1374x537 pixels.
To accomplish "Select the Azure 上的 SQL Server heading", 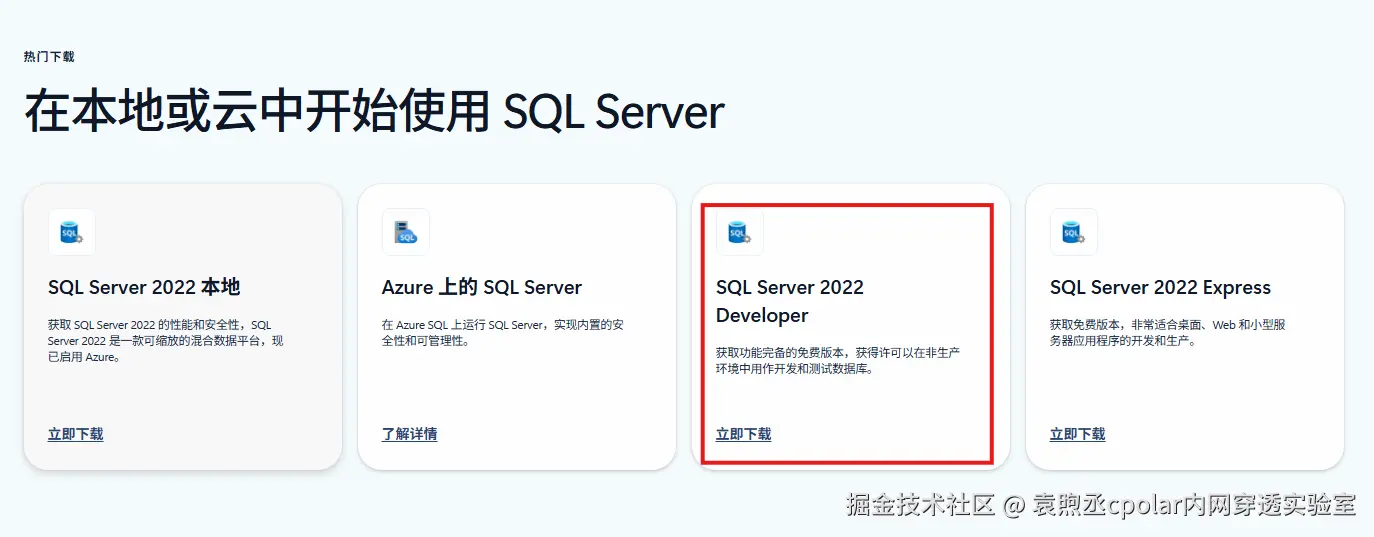I will pos(482,288).
